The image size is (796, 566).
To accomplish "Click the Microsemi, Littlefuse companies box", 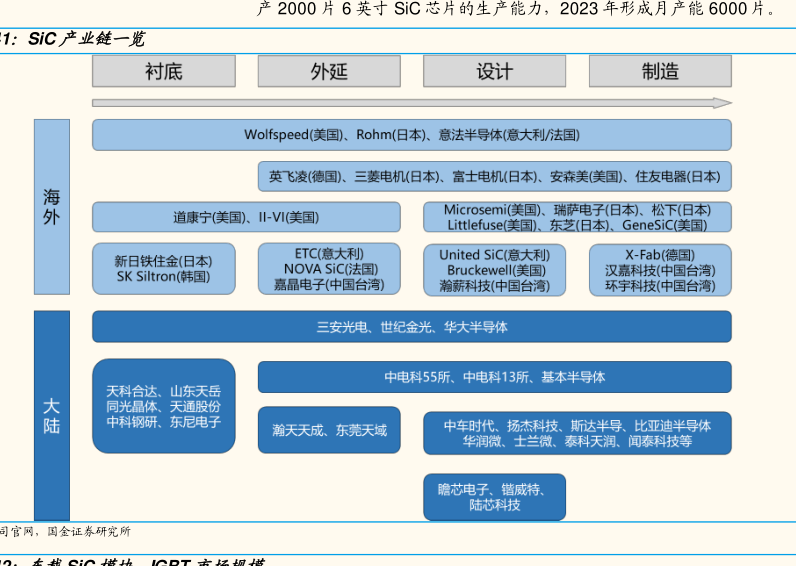I will click(577, 217).
